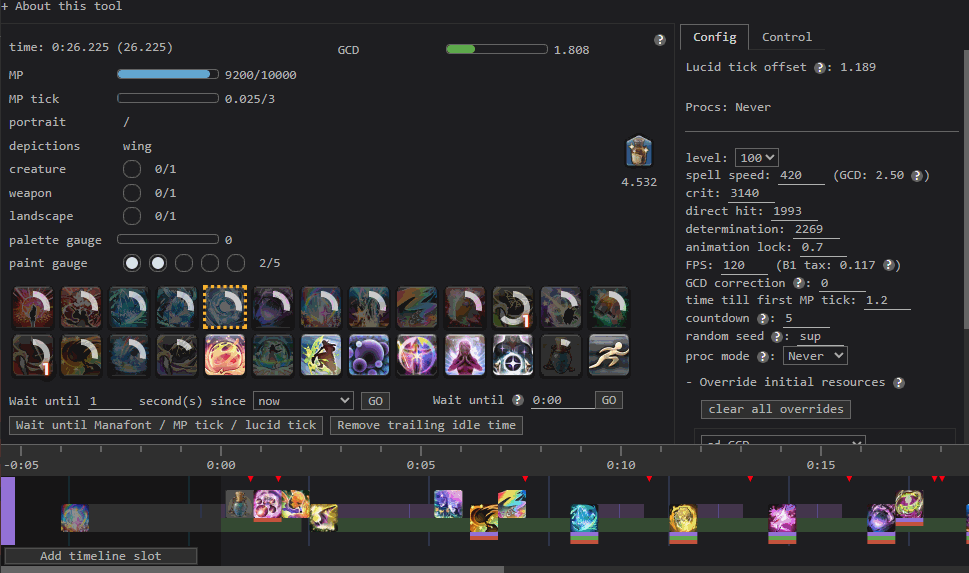Screen dimensions: 969x573
Task: Expand the About this tool section
Action: [62, 7]
